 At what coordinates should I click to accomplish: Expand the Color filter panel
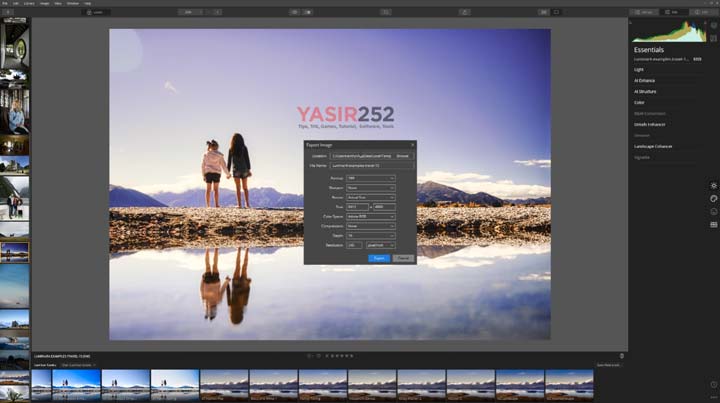tap(639, 102)
